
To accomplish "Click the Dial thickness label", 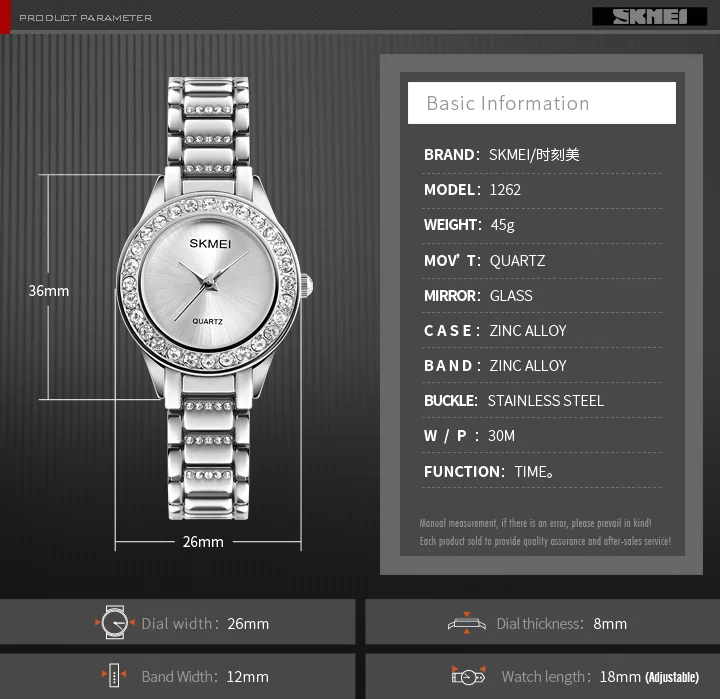I will click(x=540, y=624).
